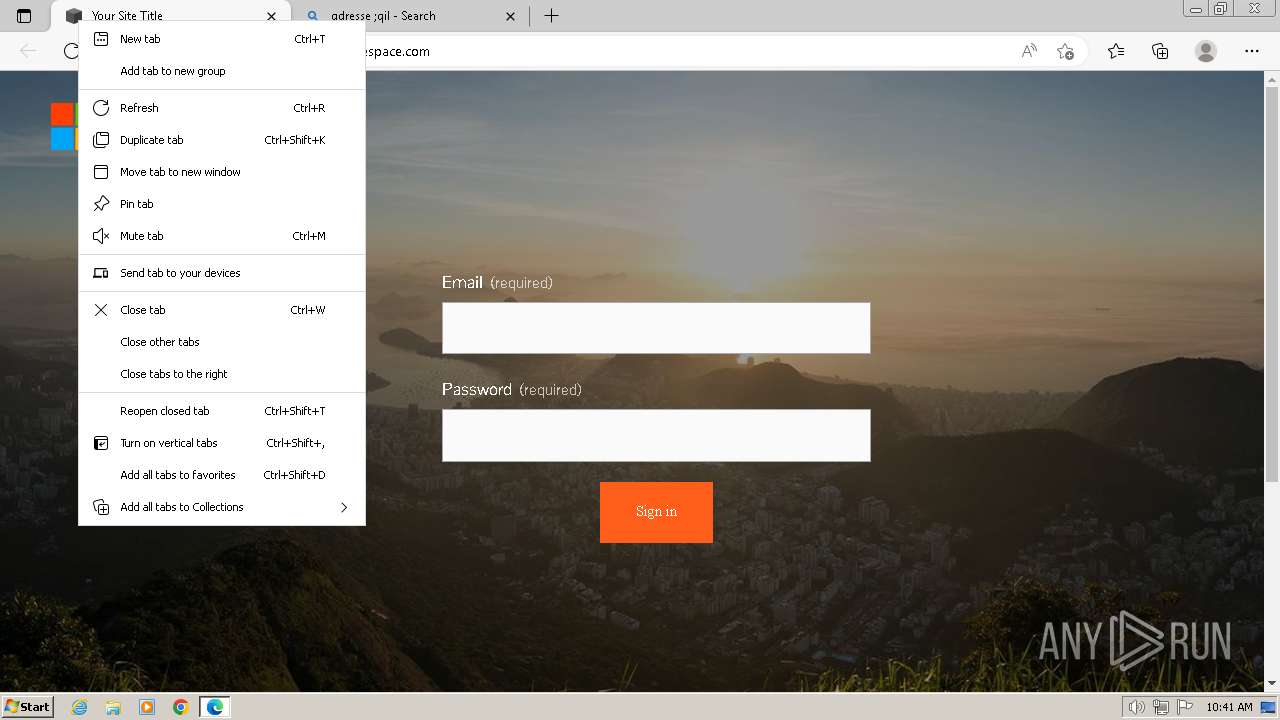Image resolution: width=1280 pixels, height=720 pixels.
Task: Open the volume icon in system tray
Action: (x=1137, y=707)
